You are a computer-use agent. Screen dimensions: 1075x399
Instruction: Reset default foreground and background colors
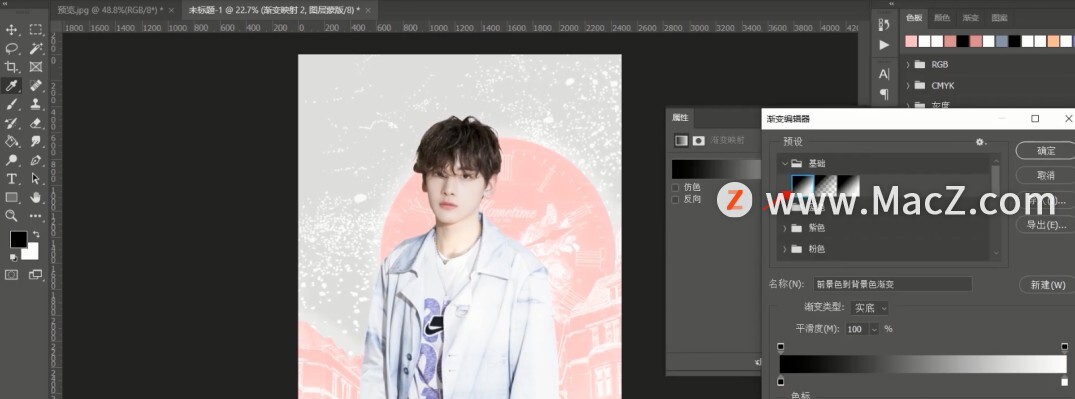coord(13,257)
